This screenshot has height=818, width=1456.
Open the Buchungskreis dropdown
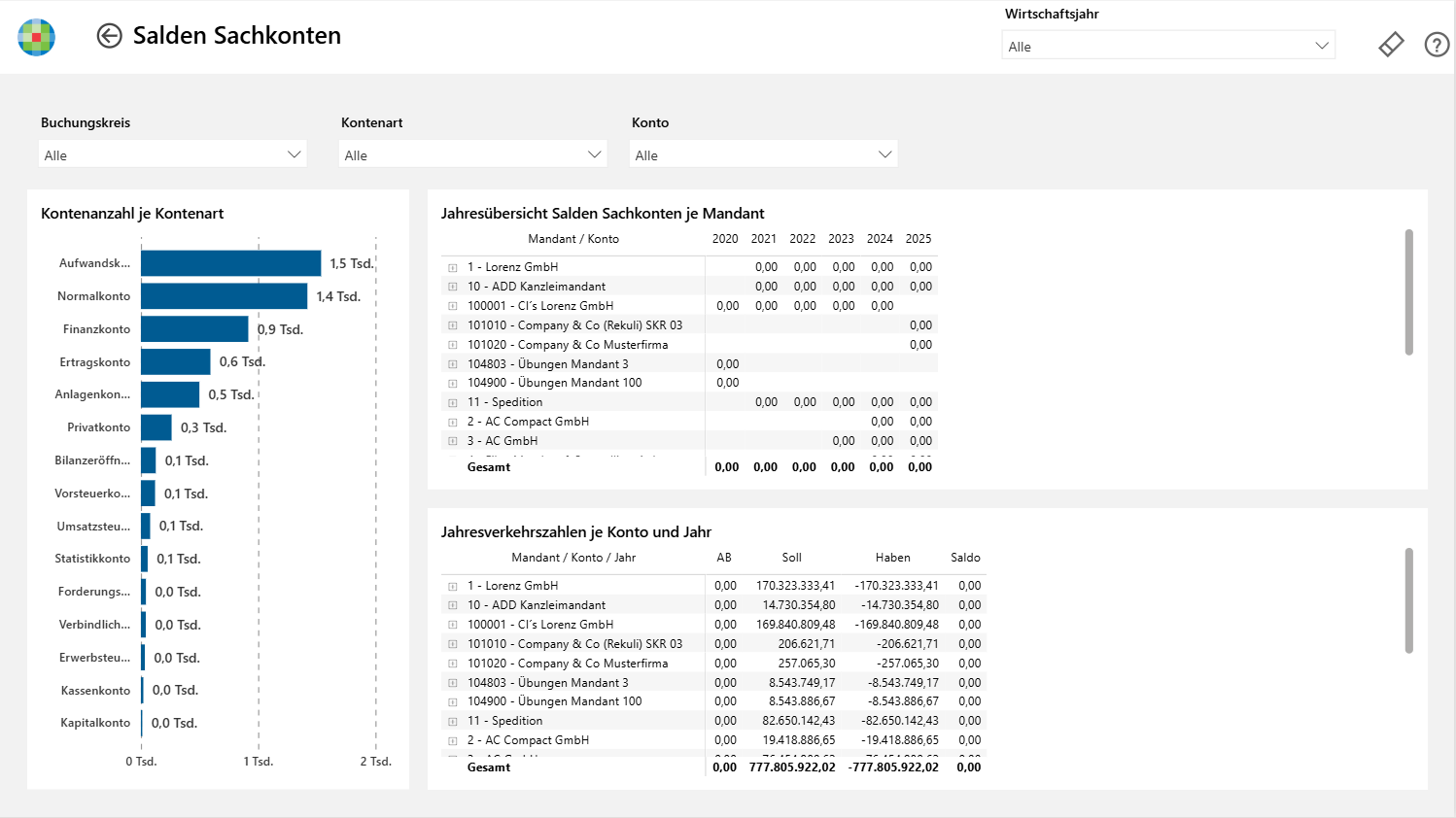click(173, 154)
